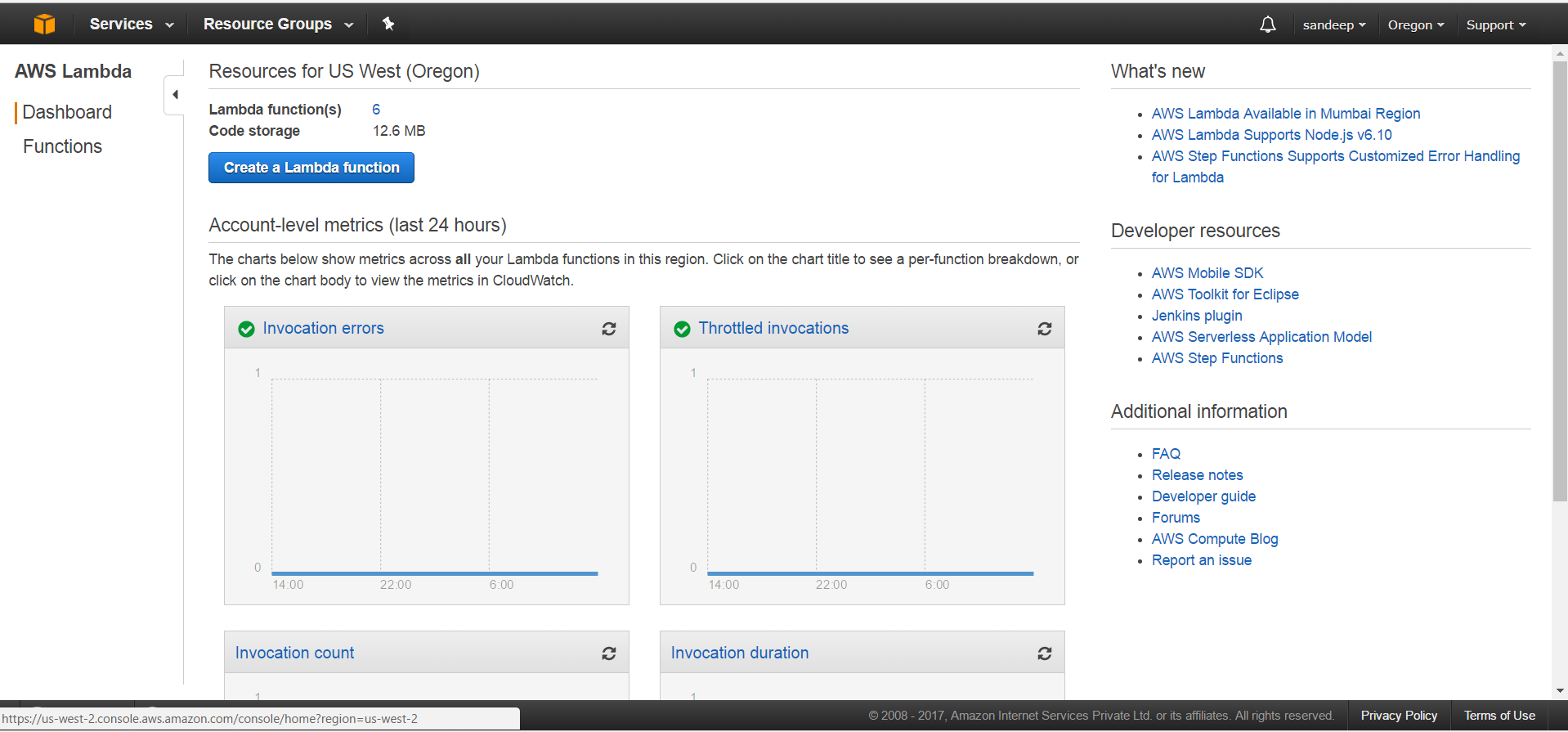Open the Invocation duration chart title
This screenshot has height=732, width=1568.
[x=740, y=653]
